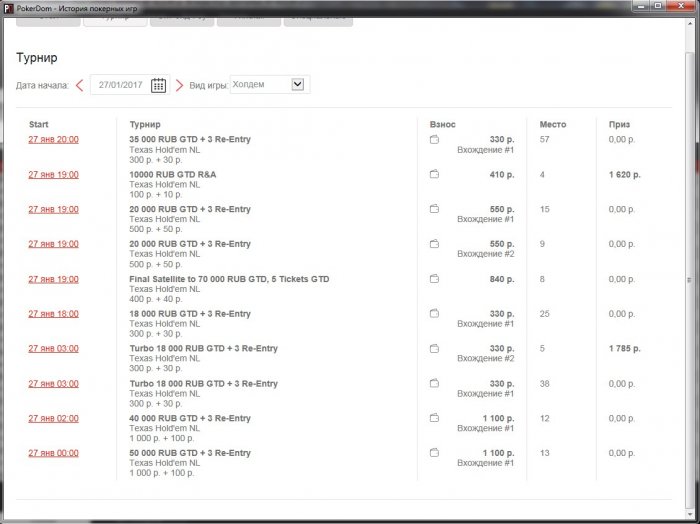700x524 pixels.
Task: Click wallet icon for Turbo 18 000 Вхождение #2 row
Action: [434, 349]
